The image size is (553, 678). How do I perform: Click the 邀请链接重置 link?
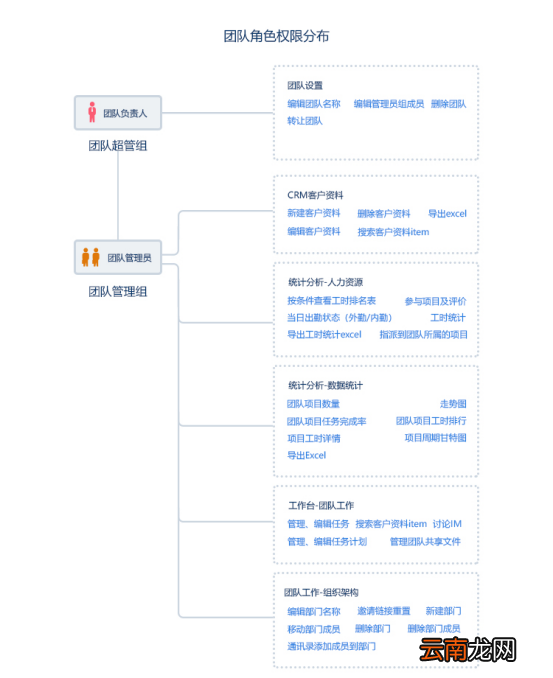[x=384, y=611]
